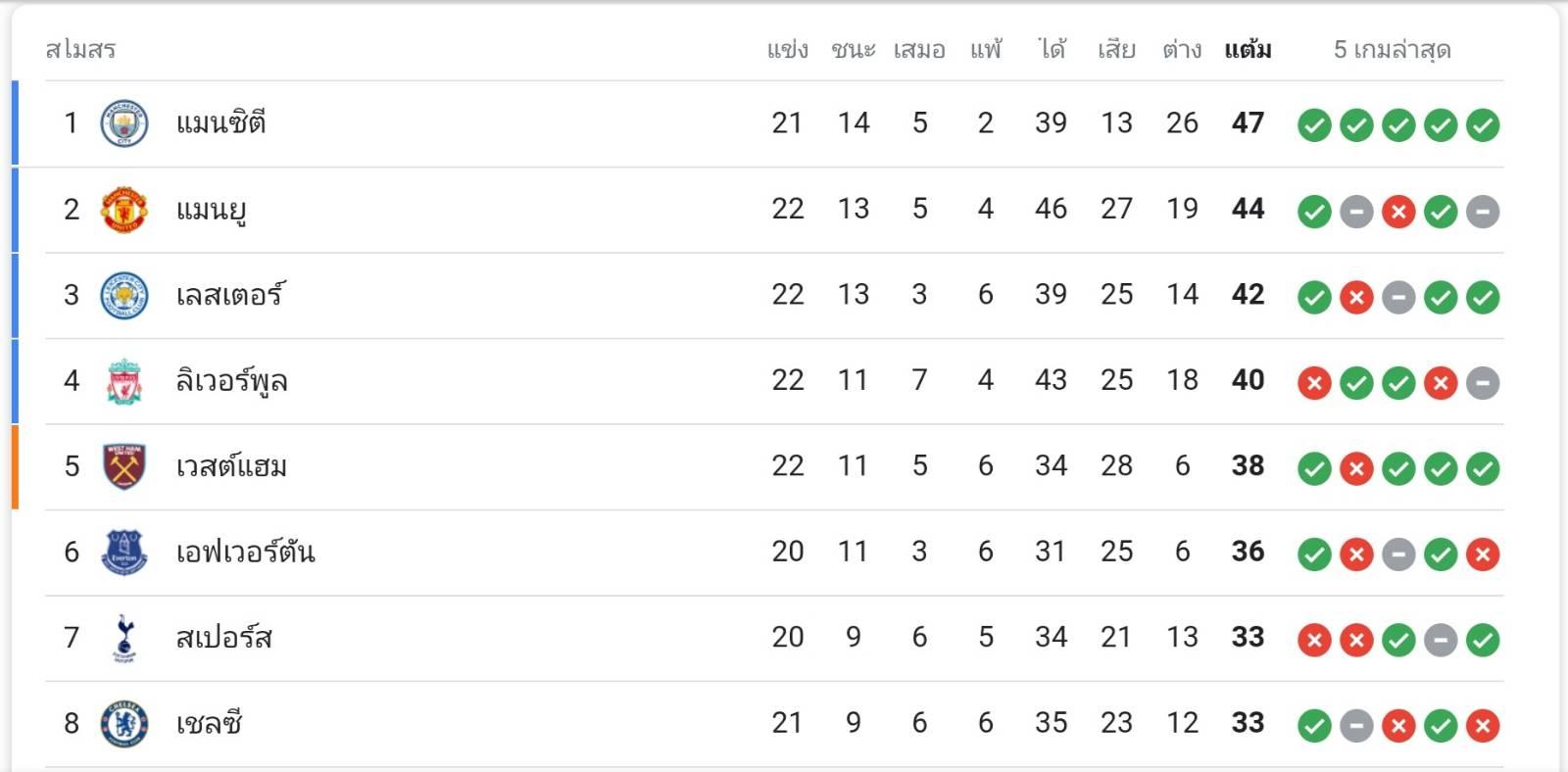1568x772 pixels.
Task: Click the Manchester United club crest
Action: (124, 210)
